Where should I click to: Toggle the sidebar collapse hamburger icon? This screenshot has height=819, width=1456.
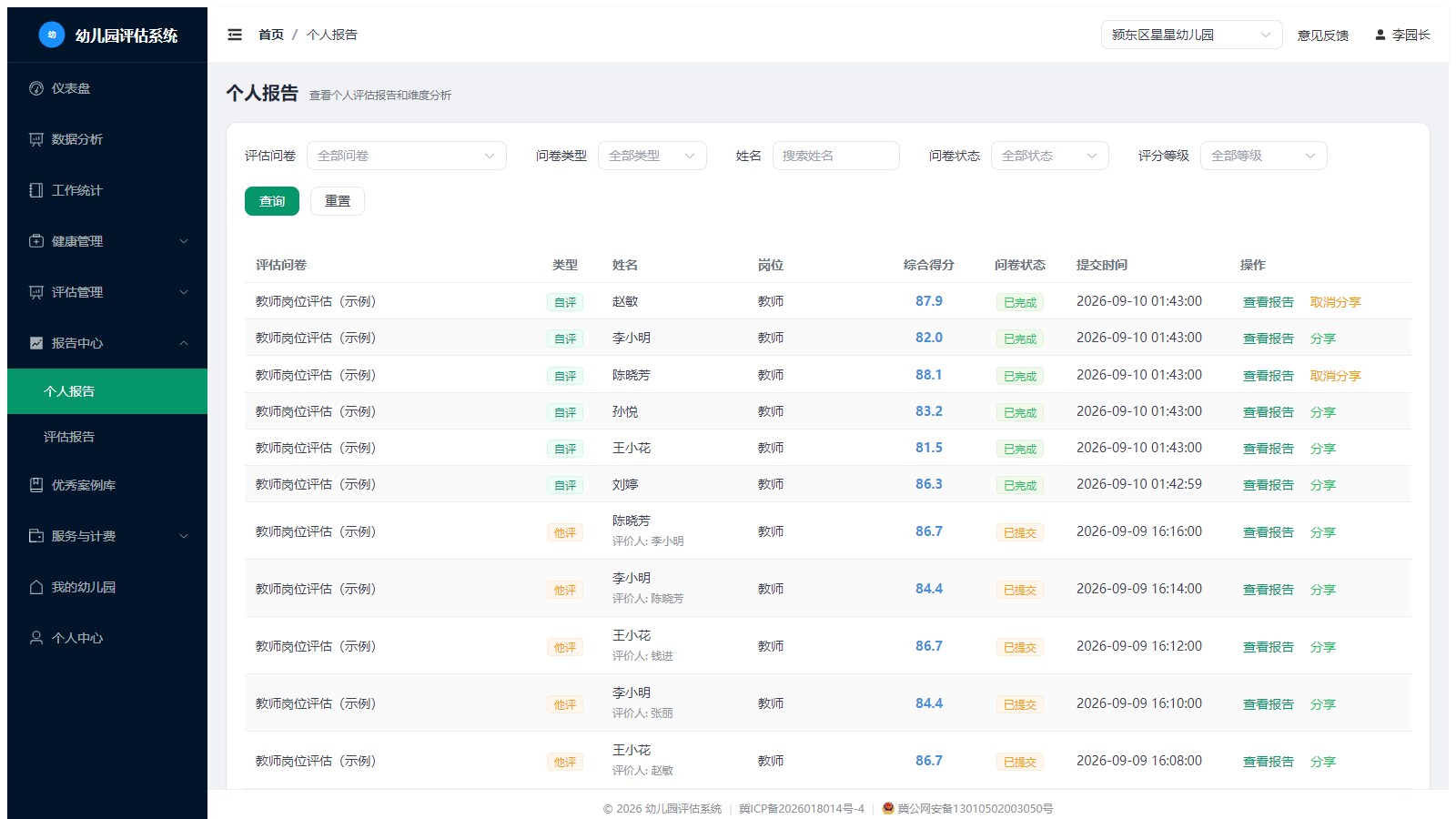click(x=235, y=35)
